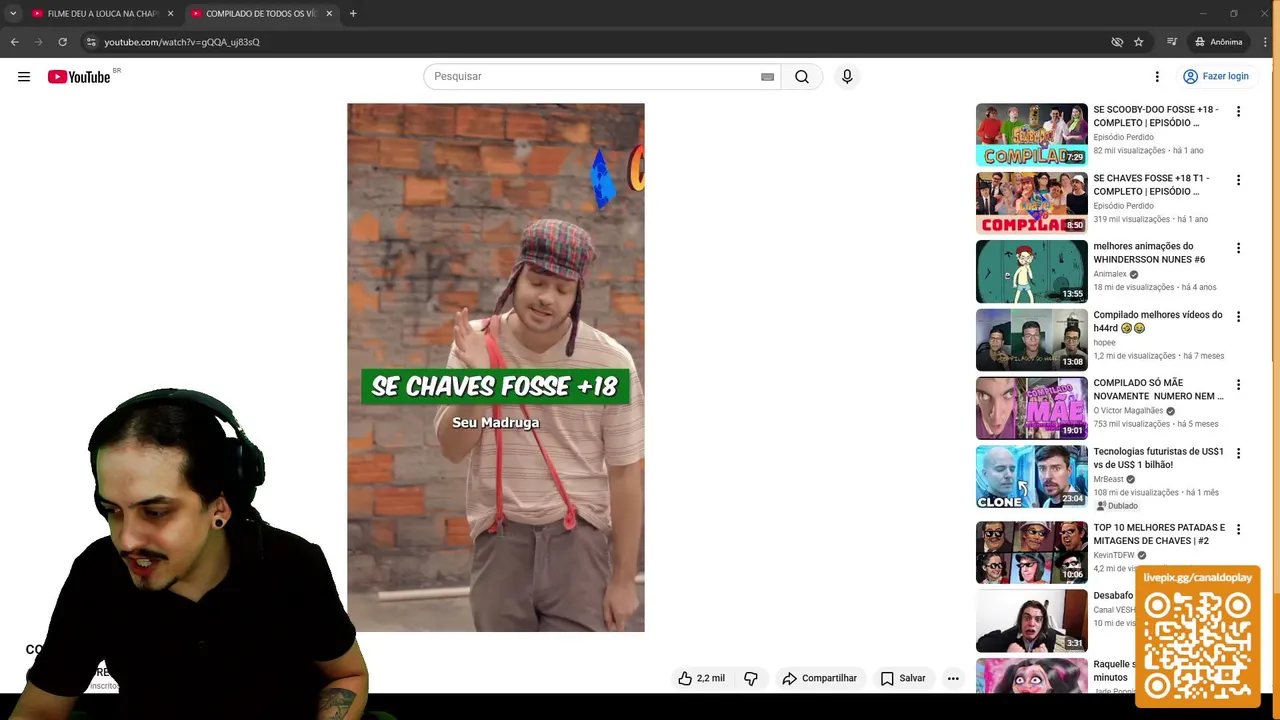The height and width of the screenshot is (720, 1280).
Task: Open the KevinTDFW channel link
Action: pyautogui.click(x=1114, y=555)
